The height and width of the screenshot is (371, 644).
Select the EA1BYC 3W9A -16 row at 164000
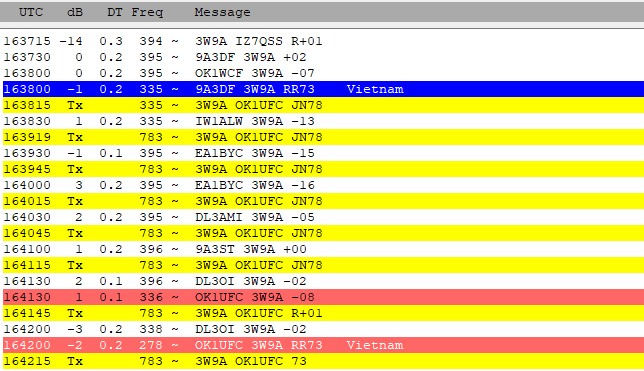click(x=323, y=185)
